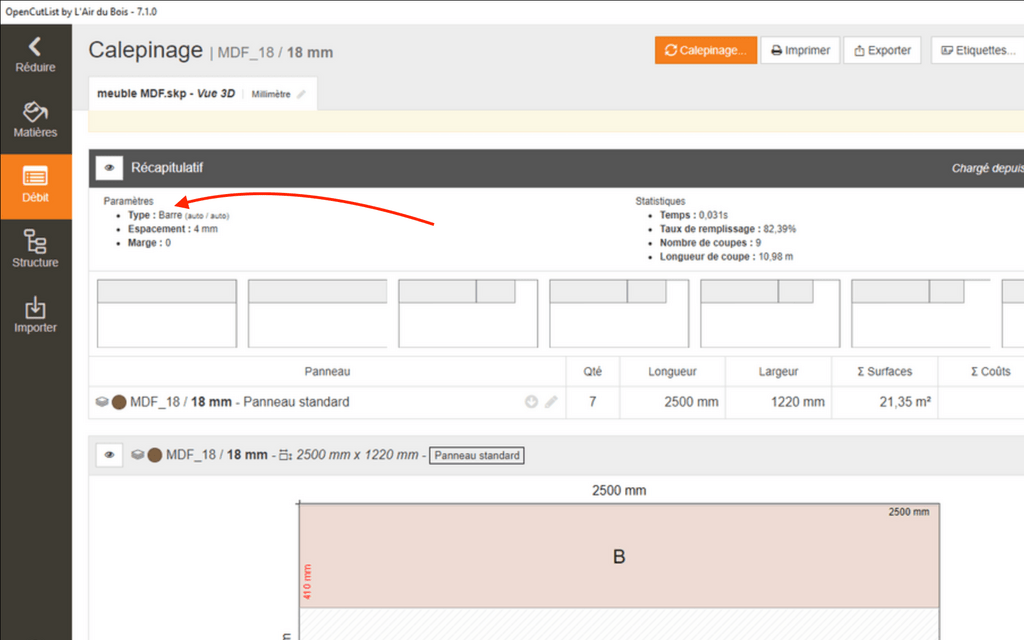Click the round arrow icon in MDF_18 row
Image resolution: width=1024 pixels, height=640 pixels.
[x=531, y=402]
